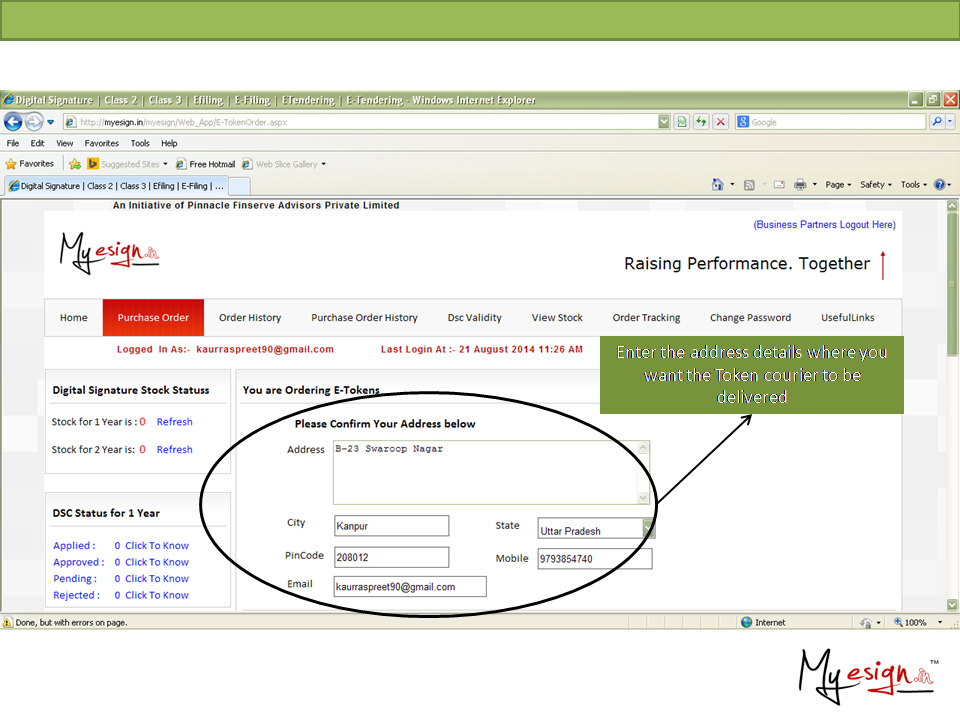Viewport: 960px width, 720px height.
Task: Expand the address bar URL dropdown
Action: [x=664, y=122]
